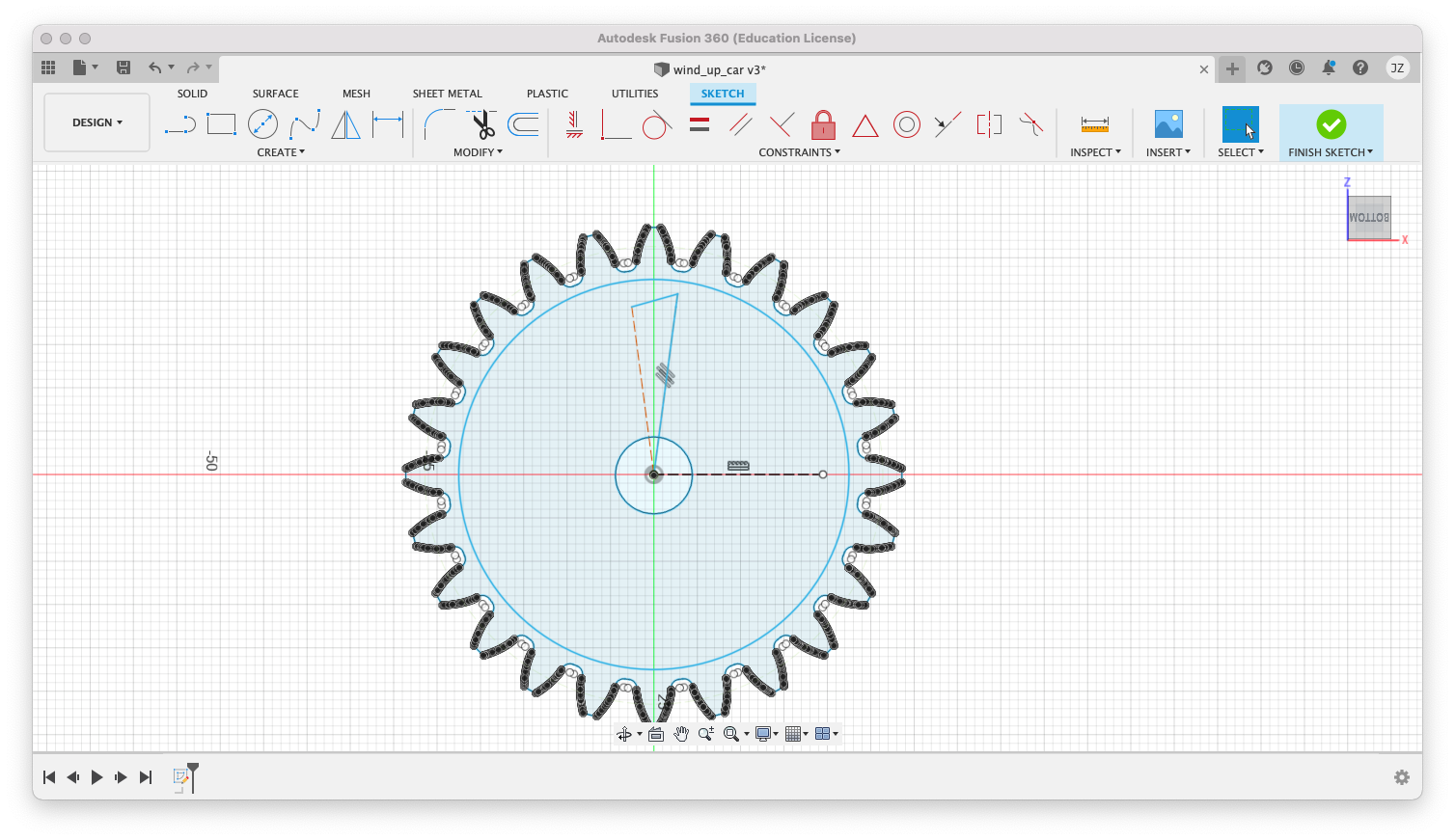Image resolution: width=1455 pixels, height=840 pixels.
Task: Apply the Symmetry constraint
Action: (989, 124)
